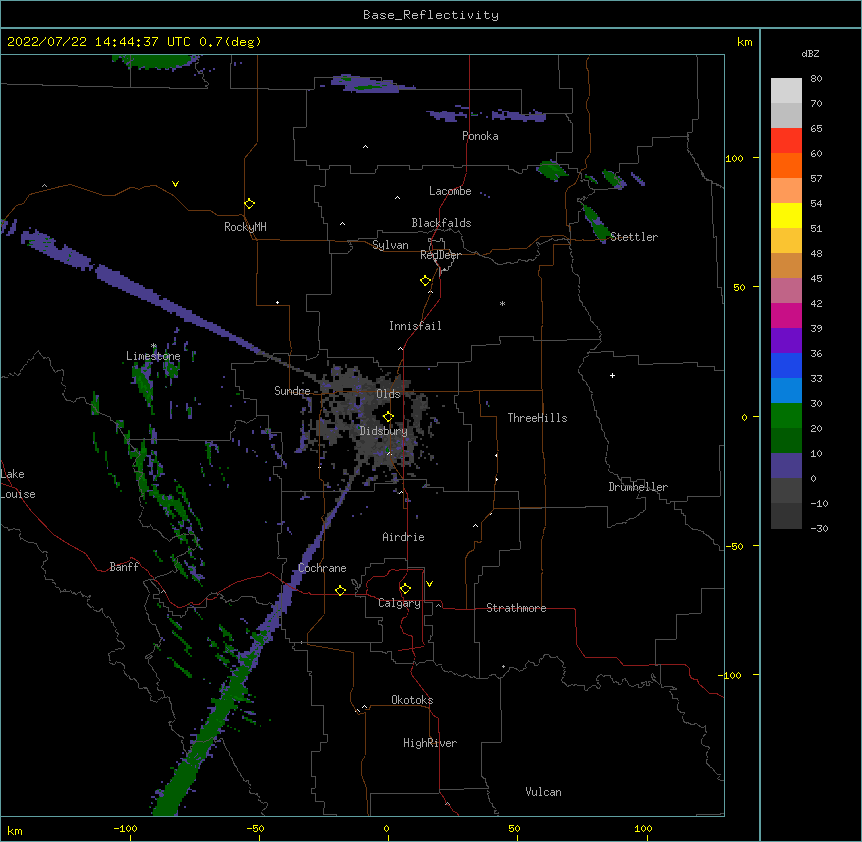The height and width of the screenshot is (842, 862).
Task: Click the RedDeer city label
Action: (440, 255)
